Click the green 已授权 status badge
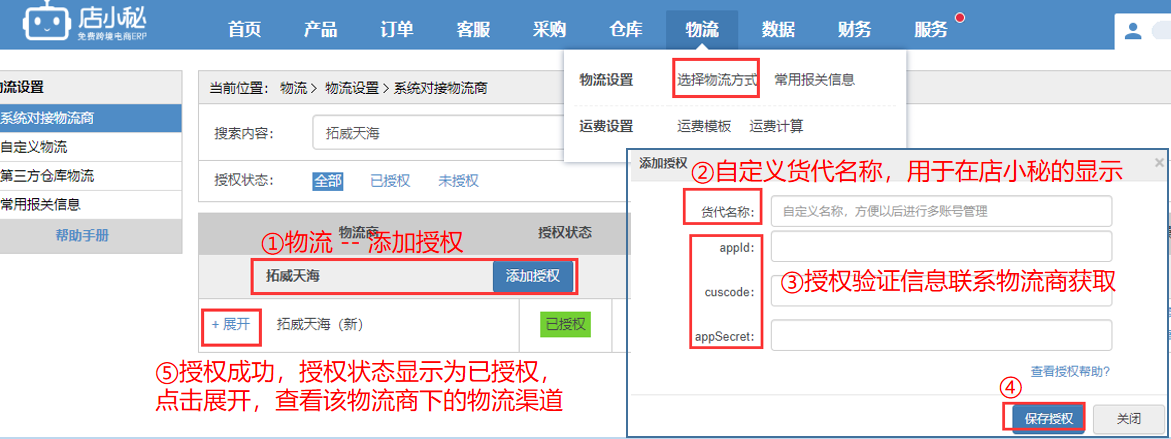1171x439 pixels. (x=565, y=325)
